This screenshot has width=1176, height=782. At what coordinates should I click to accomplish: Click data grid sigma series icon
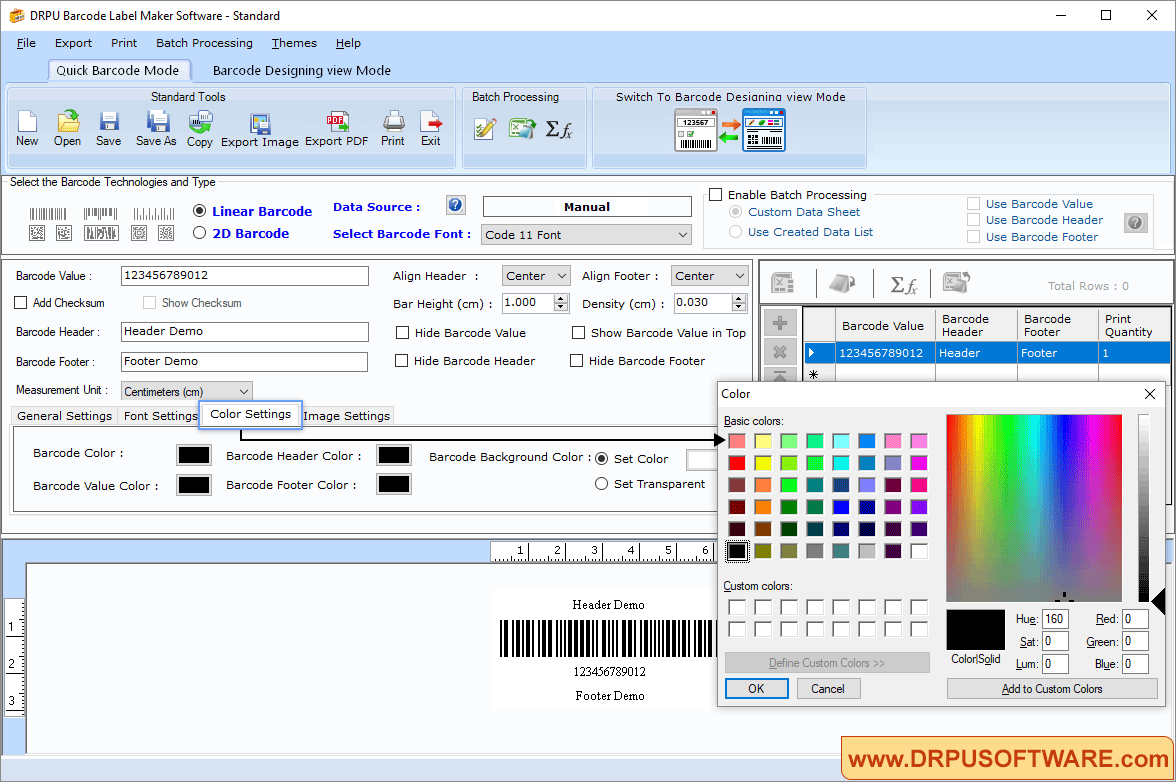[904, 284]
